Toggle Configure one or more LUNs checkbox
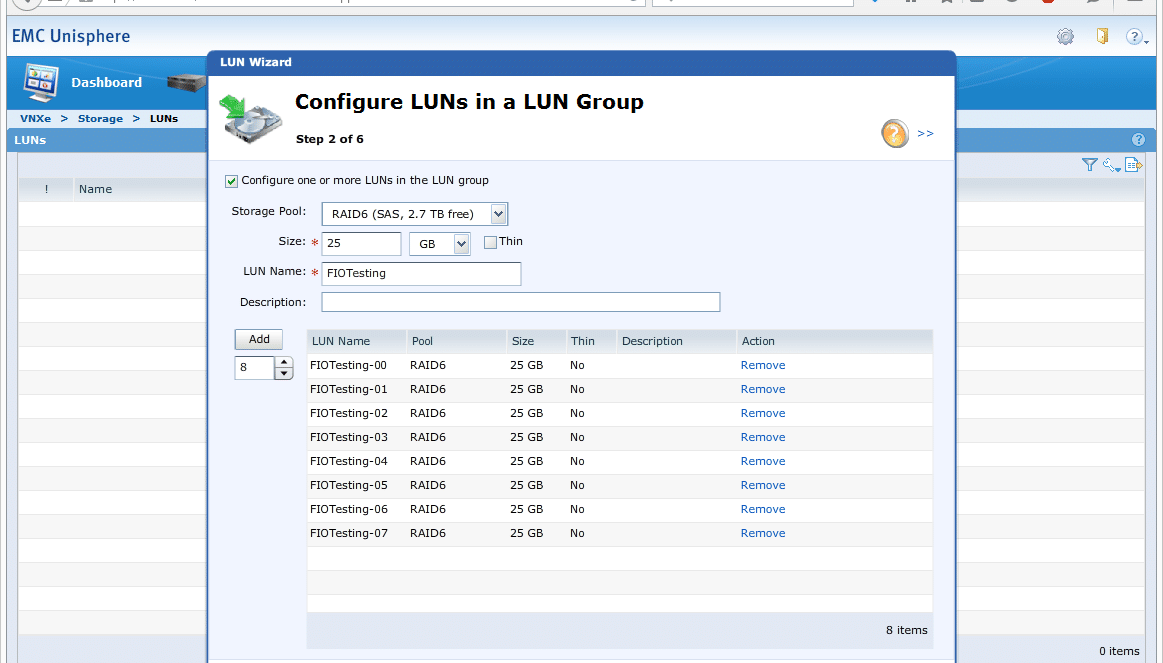The image size is (1163, 663). pyautogui.click(x=231, y=181)
